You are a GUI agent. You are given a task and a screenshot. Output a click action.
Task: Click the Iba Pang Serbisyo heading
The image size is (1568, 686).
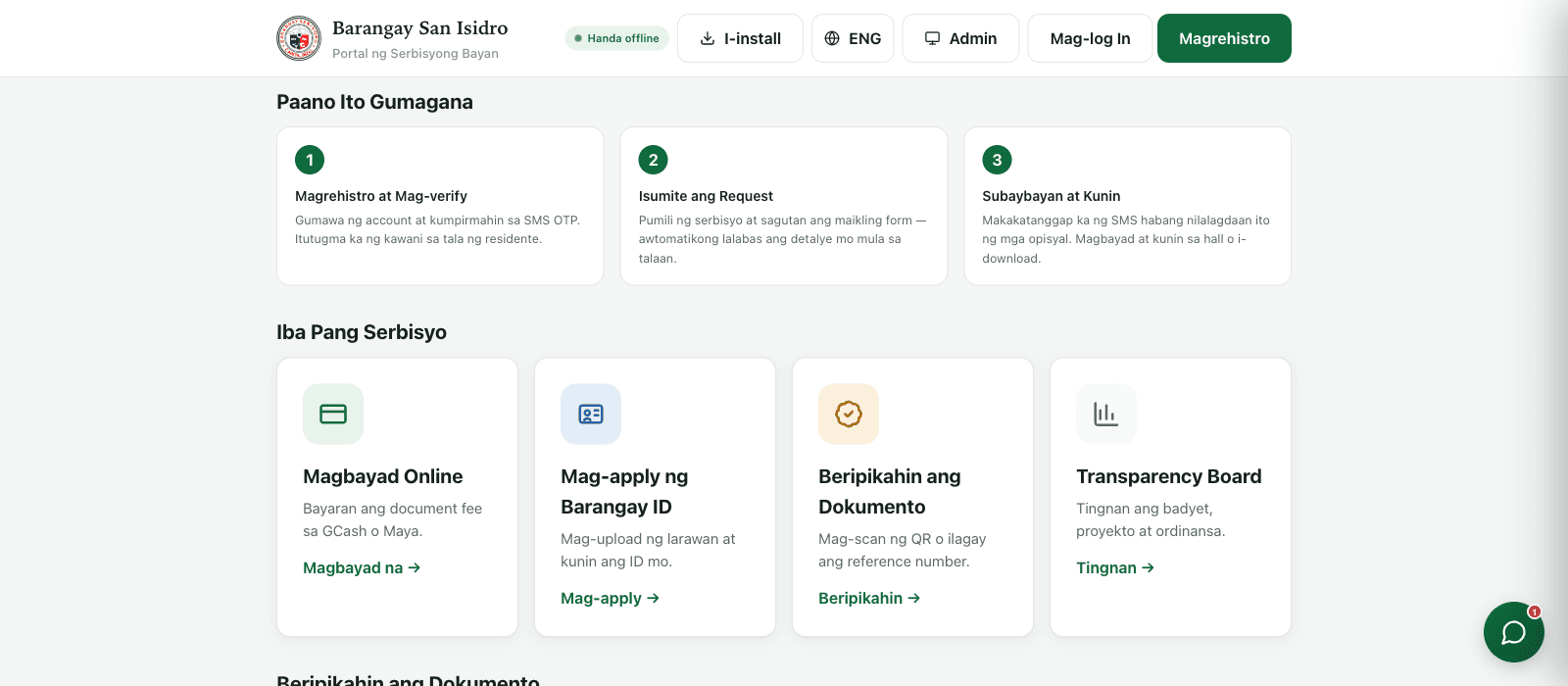[x=362, y=332]
